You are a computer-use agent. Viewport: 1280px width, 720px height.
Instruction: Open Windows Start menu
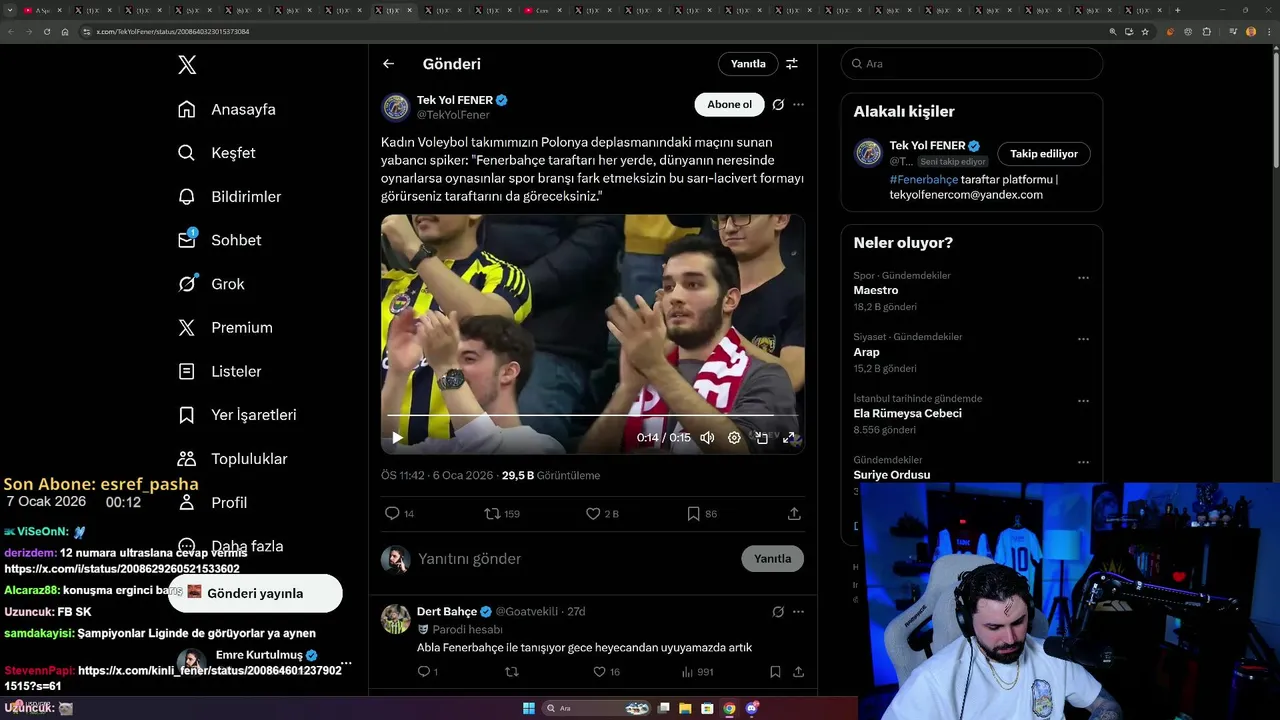pyautogui.click(x=529, y=708)
